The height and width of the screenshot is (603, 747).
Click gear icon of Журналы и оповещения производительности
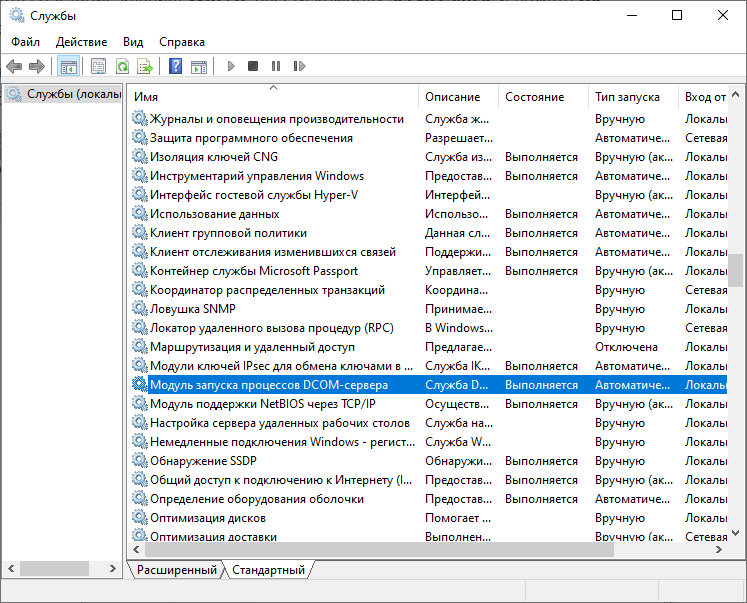140,119
